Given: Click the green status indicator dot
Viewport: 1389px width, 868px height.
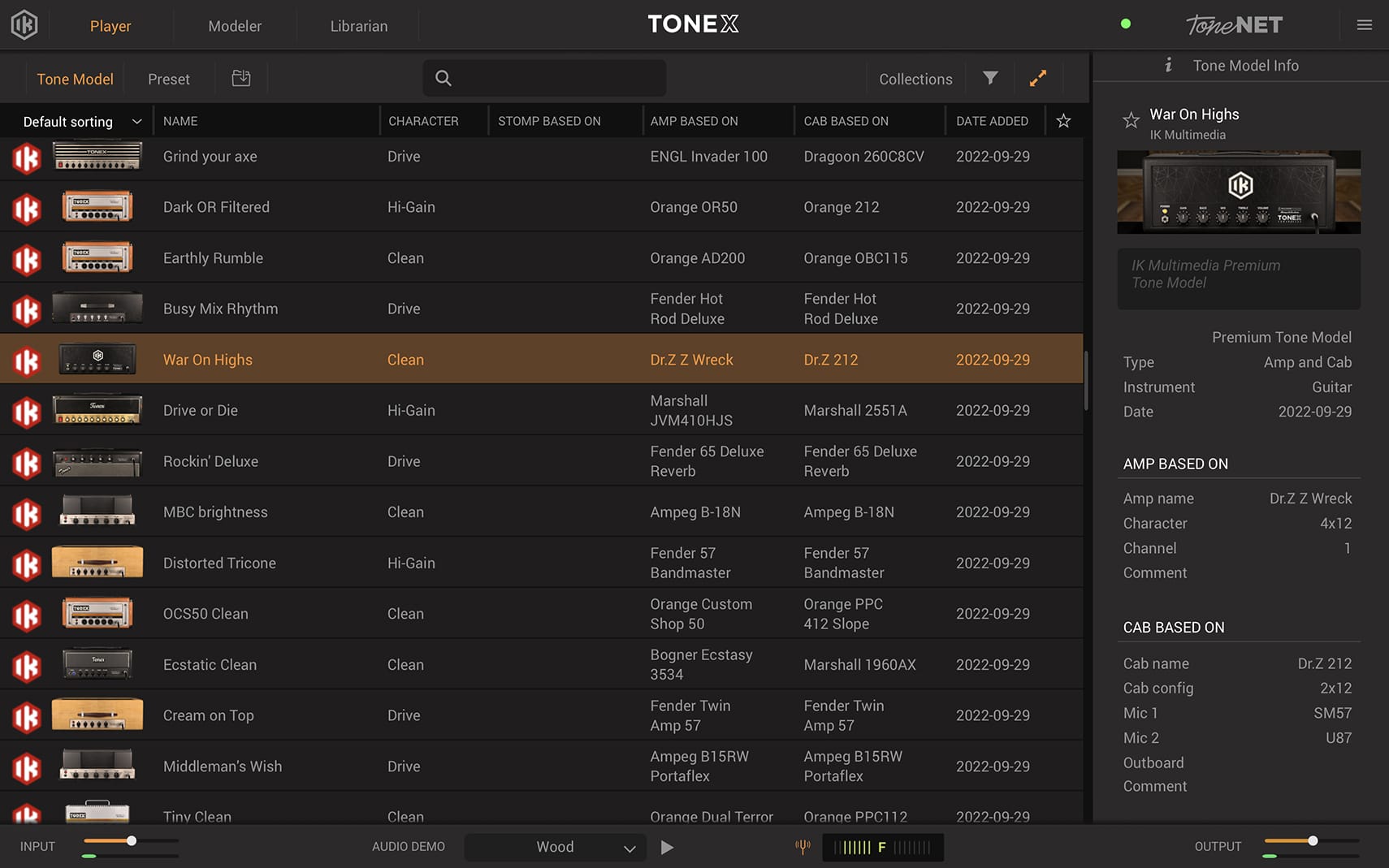Looking at the screenshot, I should (1126, 24).
